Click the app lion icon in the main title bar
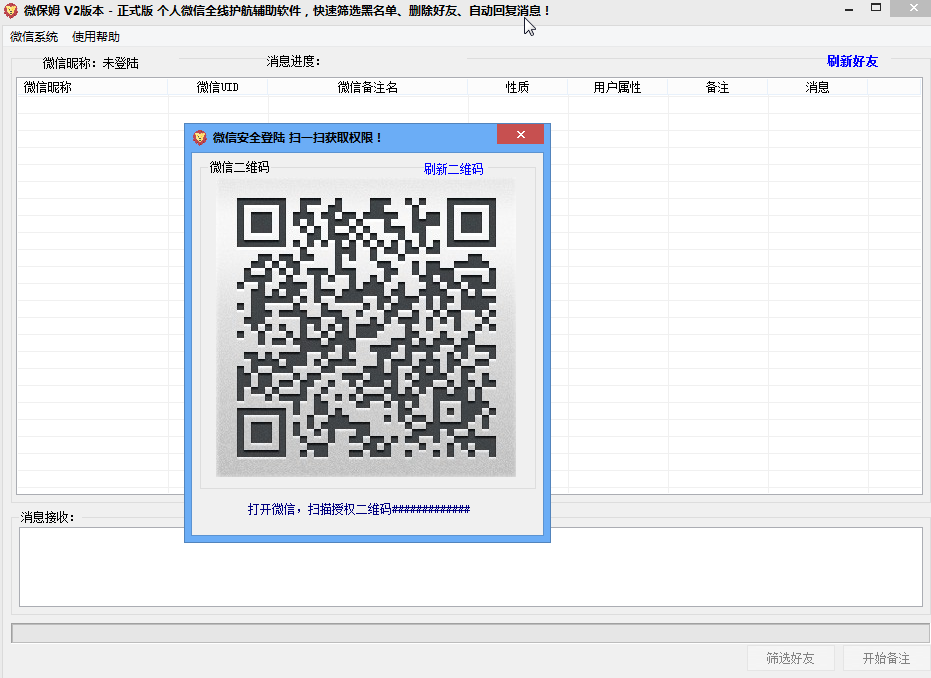The image size is (931, 678). (11, 11)
